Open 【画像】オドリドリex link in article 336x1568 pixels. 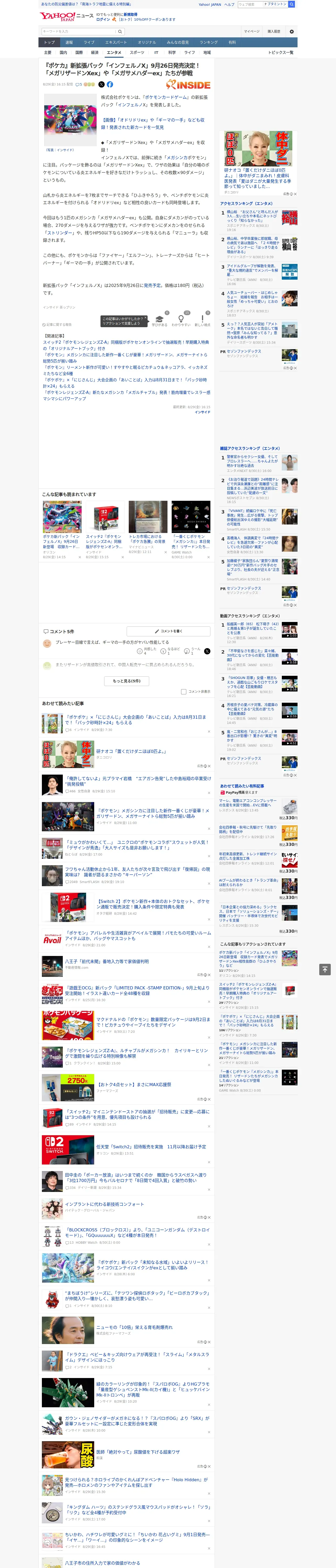(x=153, y=124)
